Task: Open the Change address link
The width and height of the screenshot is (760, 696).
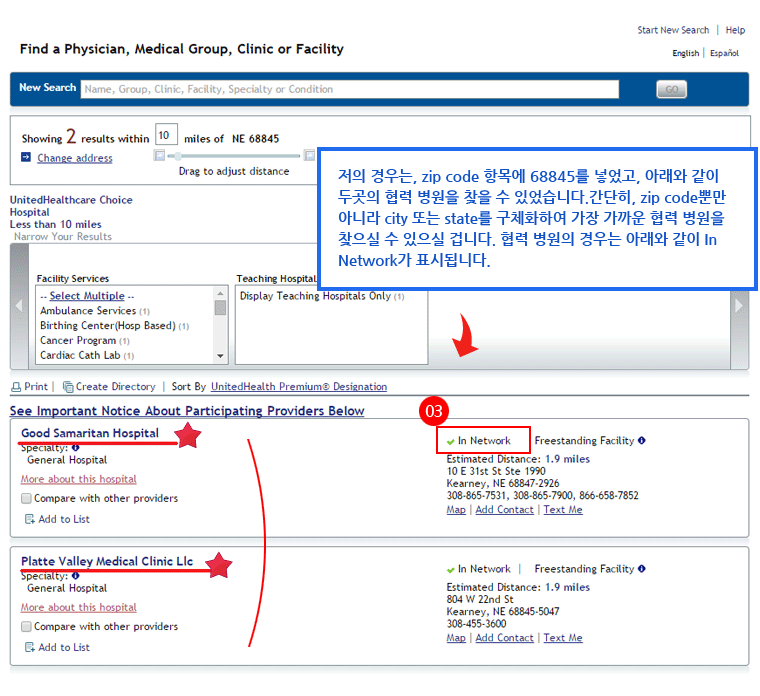Action: [75, 158]
